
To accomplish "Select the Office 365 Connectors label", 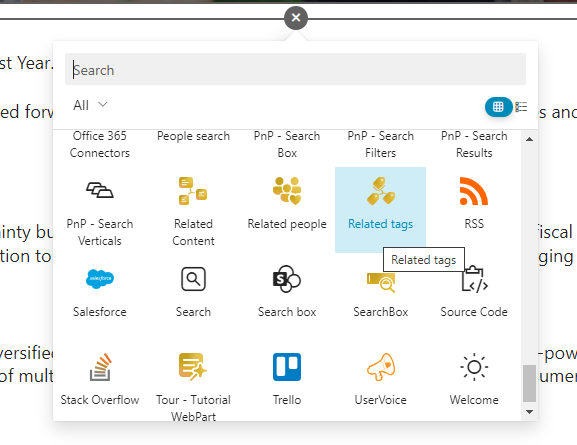I will point(100,144).
